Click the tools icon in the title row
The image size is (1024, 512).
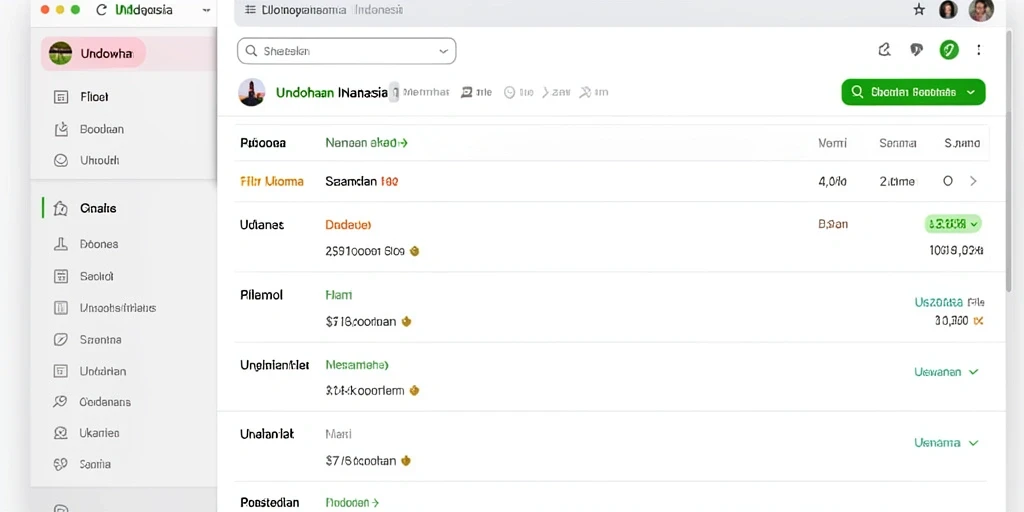[586, 93]
